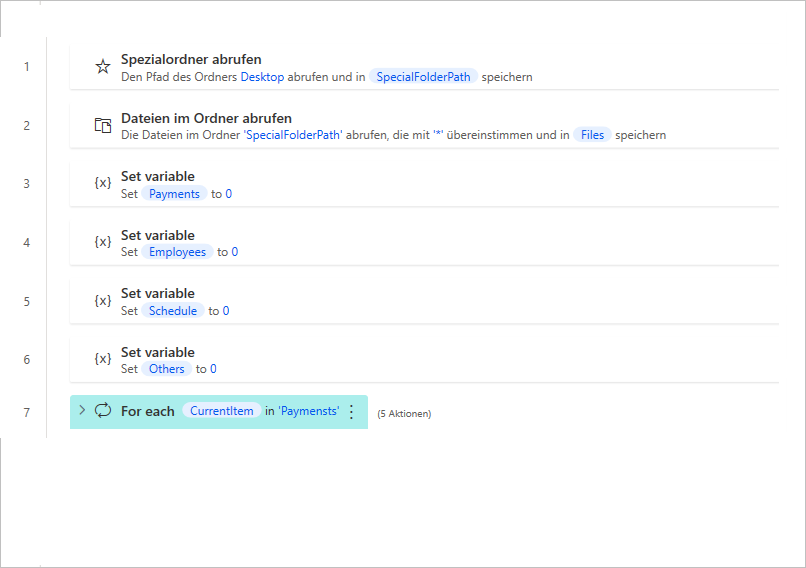Screen dimensions: 806x568
Task: Click line number 1
Action: coord(26,67)
